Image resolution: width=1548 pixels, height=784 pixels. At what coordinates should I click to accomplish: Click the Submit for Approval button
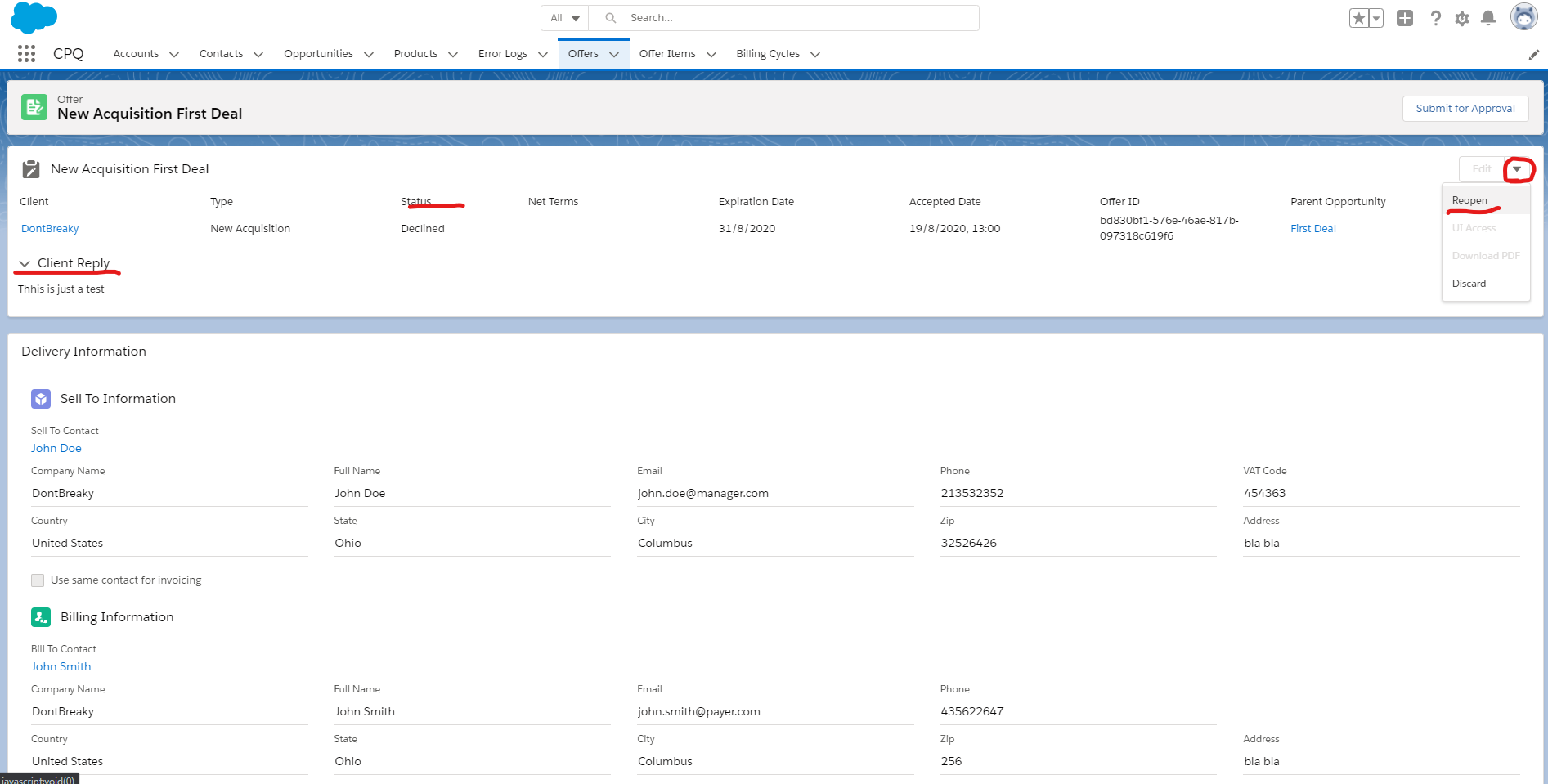tap(1465, 109)
